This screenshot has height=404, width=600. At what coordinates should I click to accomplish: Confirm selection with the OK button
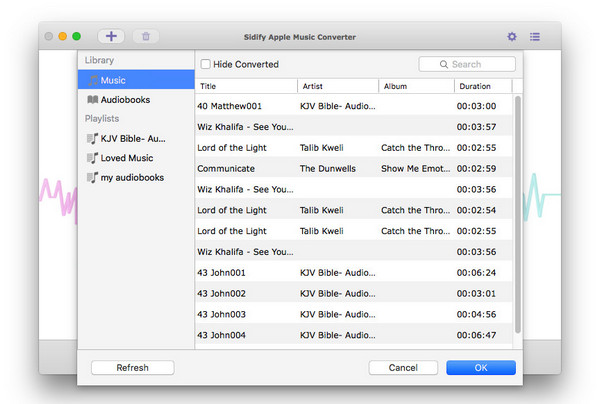coord(481,368)
